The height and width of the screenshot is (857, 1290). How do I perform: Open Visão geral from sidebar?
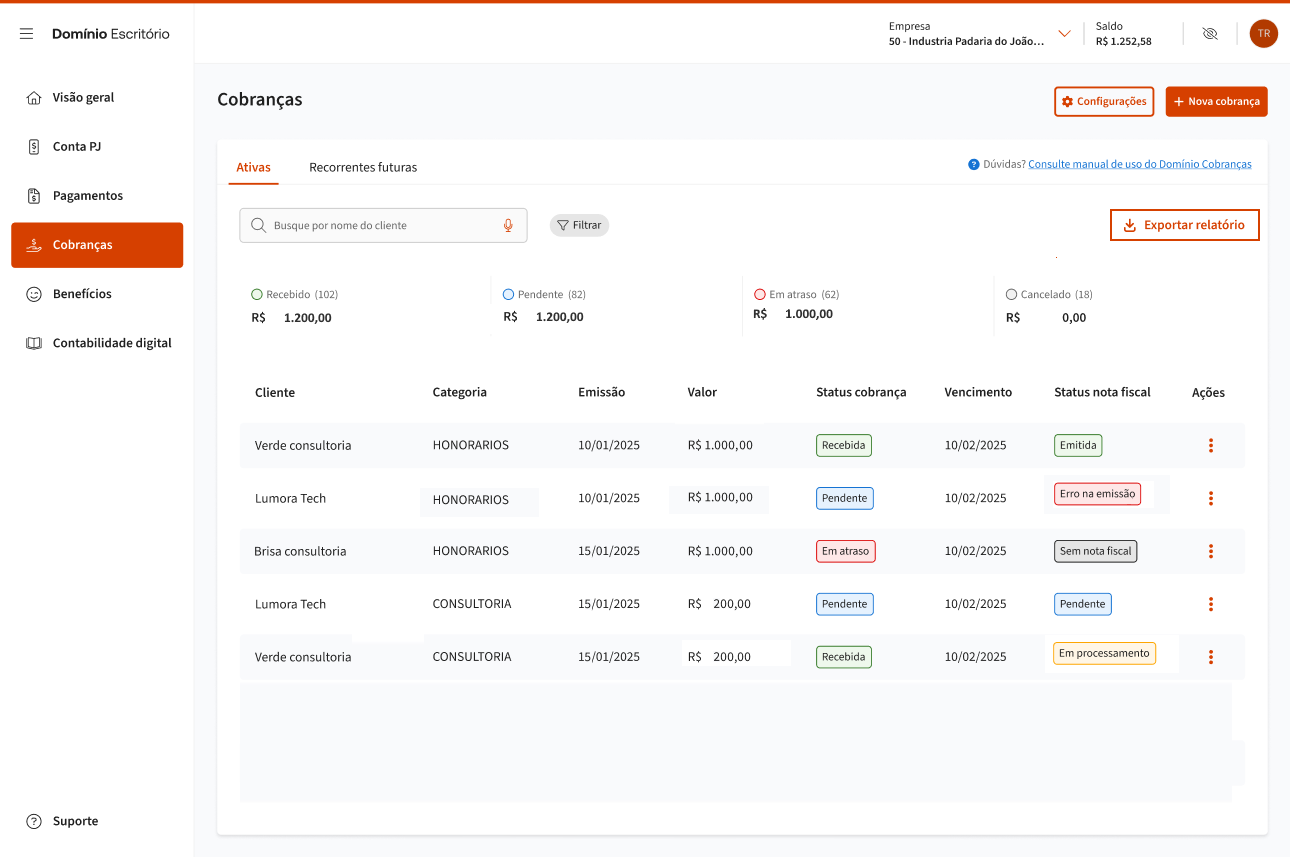point(84,98)
